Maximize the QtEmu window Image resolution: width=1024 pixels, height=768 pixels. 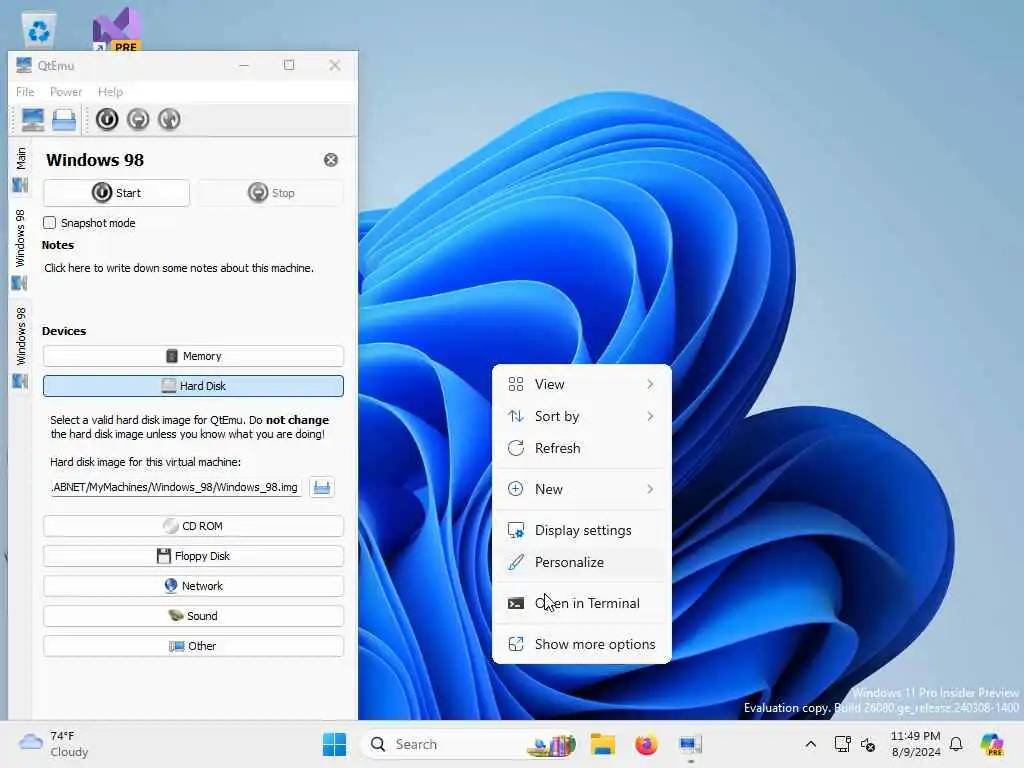pos(289,65)
